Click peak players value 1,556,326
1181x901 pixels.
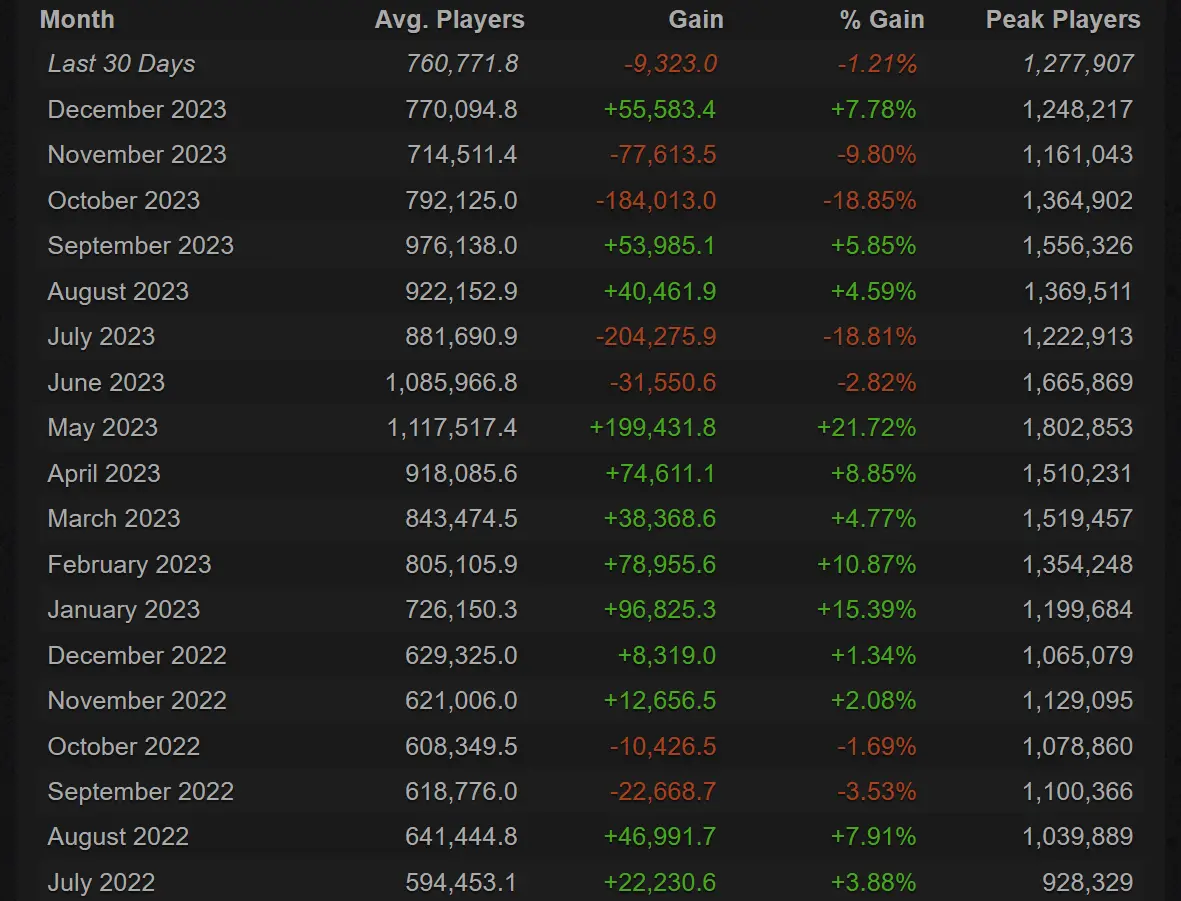click(1077, 246)
